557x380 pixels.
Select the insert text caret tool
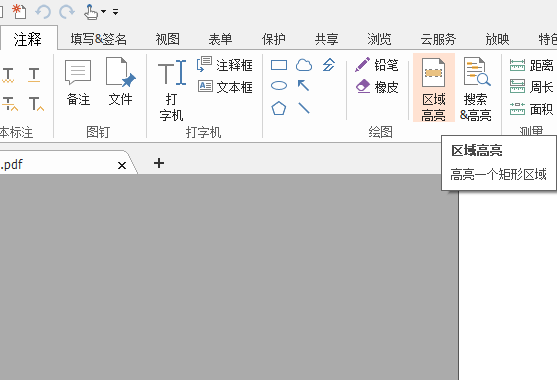point(36,104)
